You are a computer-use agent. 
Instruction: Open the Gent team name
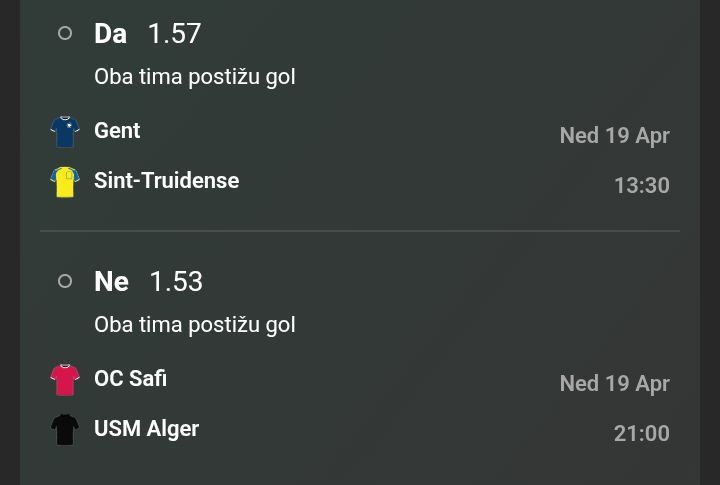click(117, 130)
